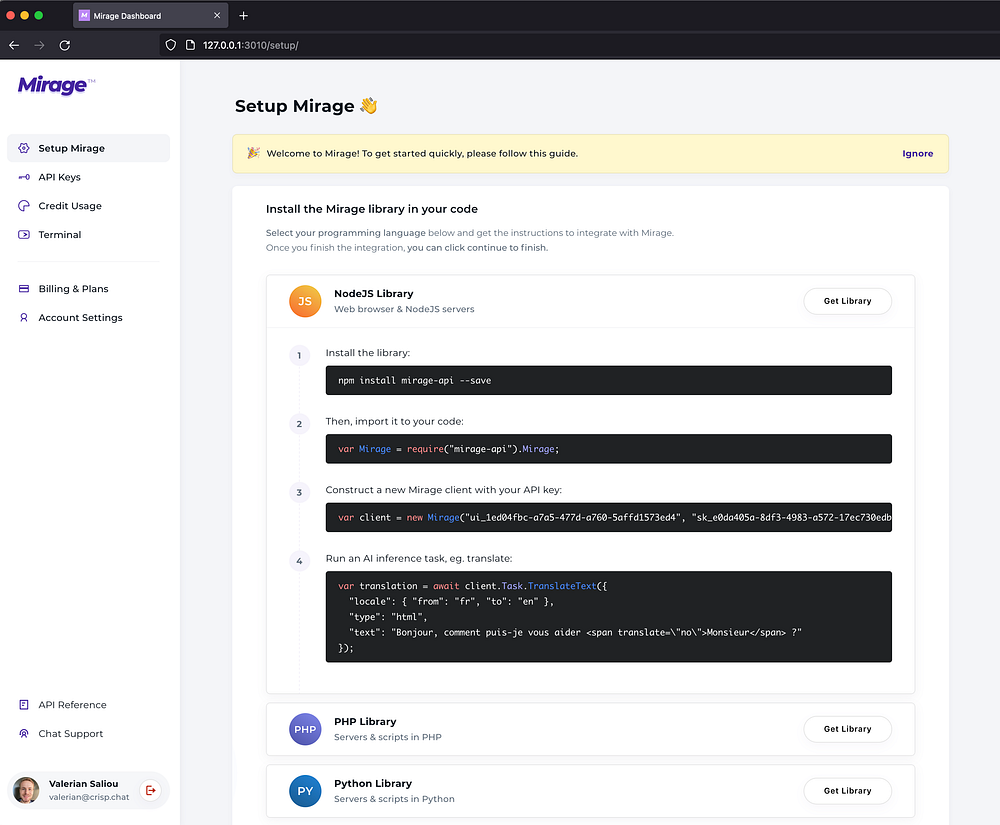Click the Valerian Saliou name
Viewport: 1000px width, 825px height.
pyautogui.click(x=84, y=784)
